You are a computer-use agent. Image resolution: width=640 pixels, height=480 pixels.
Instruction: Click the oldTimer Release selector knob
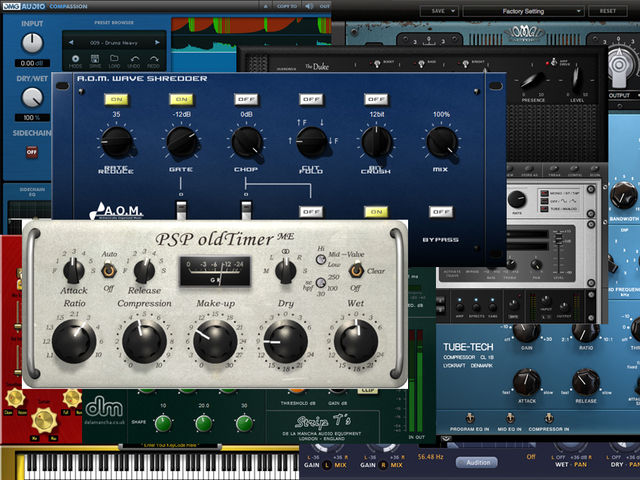point(144,271)
